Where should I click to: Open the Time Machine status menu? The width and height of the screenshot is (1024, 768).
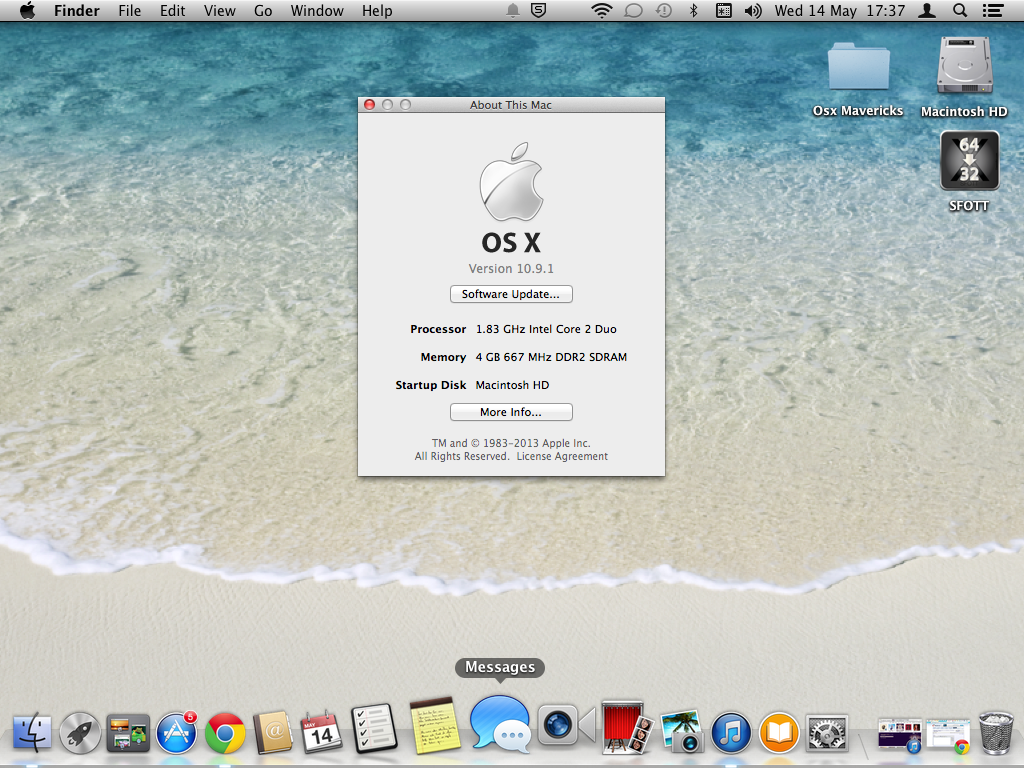(x=664, y=10)
